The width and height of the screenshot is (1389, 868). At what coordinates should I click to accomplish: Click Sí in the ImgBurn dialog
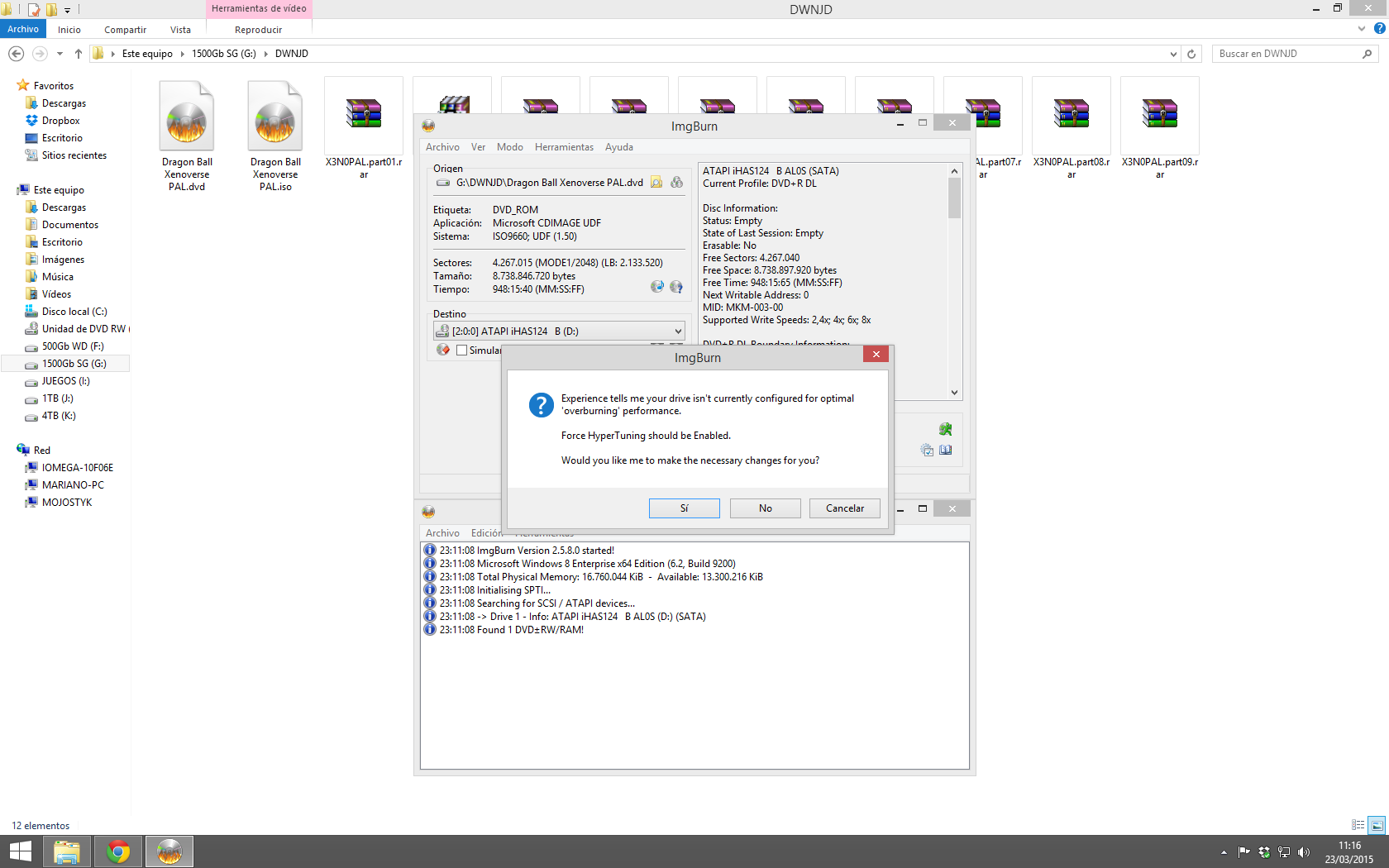[684, 508]
